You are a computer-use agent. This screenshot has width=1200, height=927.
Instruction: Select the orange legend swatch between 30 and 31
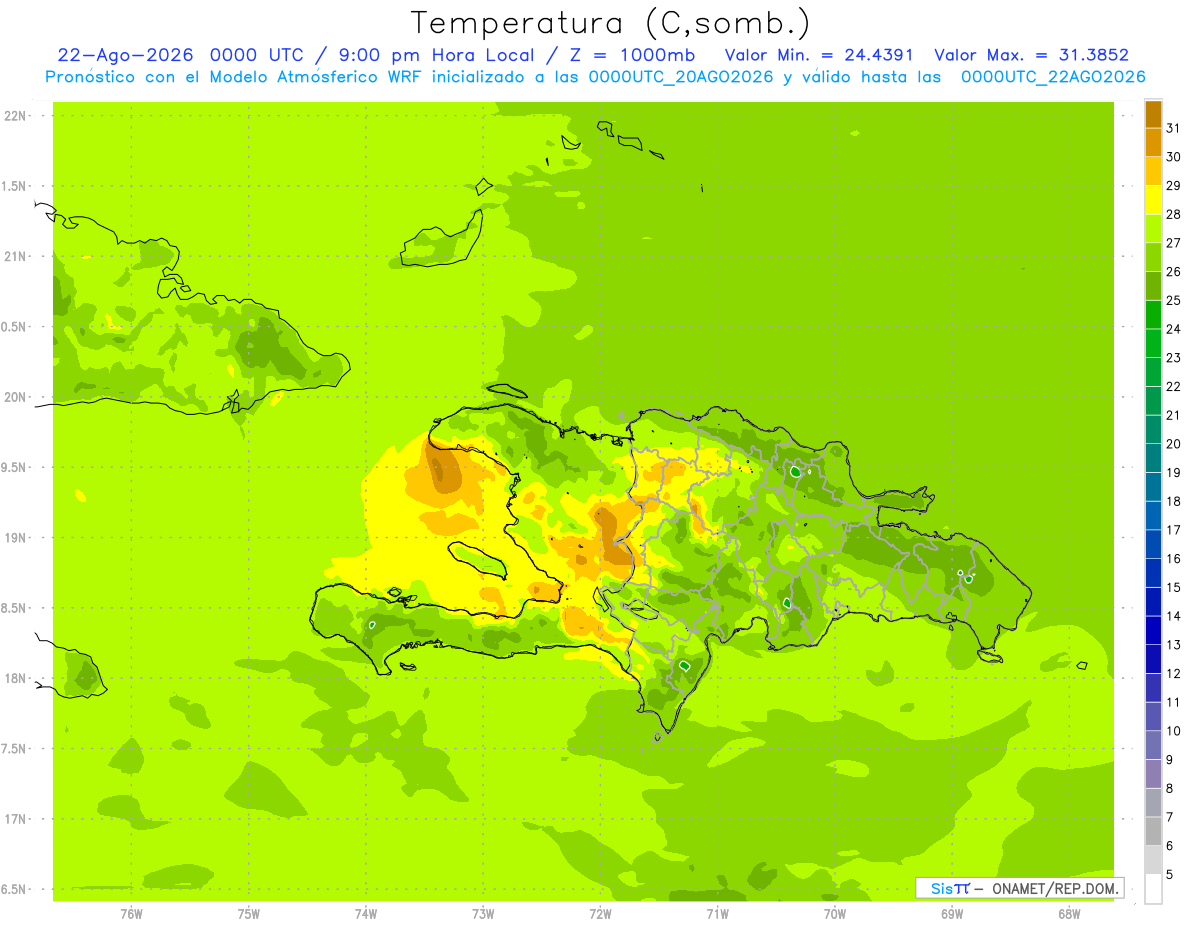[1153, 142]
